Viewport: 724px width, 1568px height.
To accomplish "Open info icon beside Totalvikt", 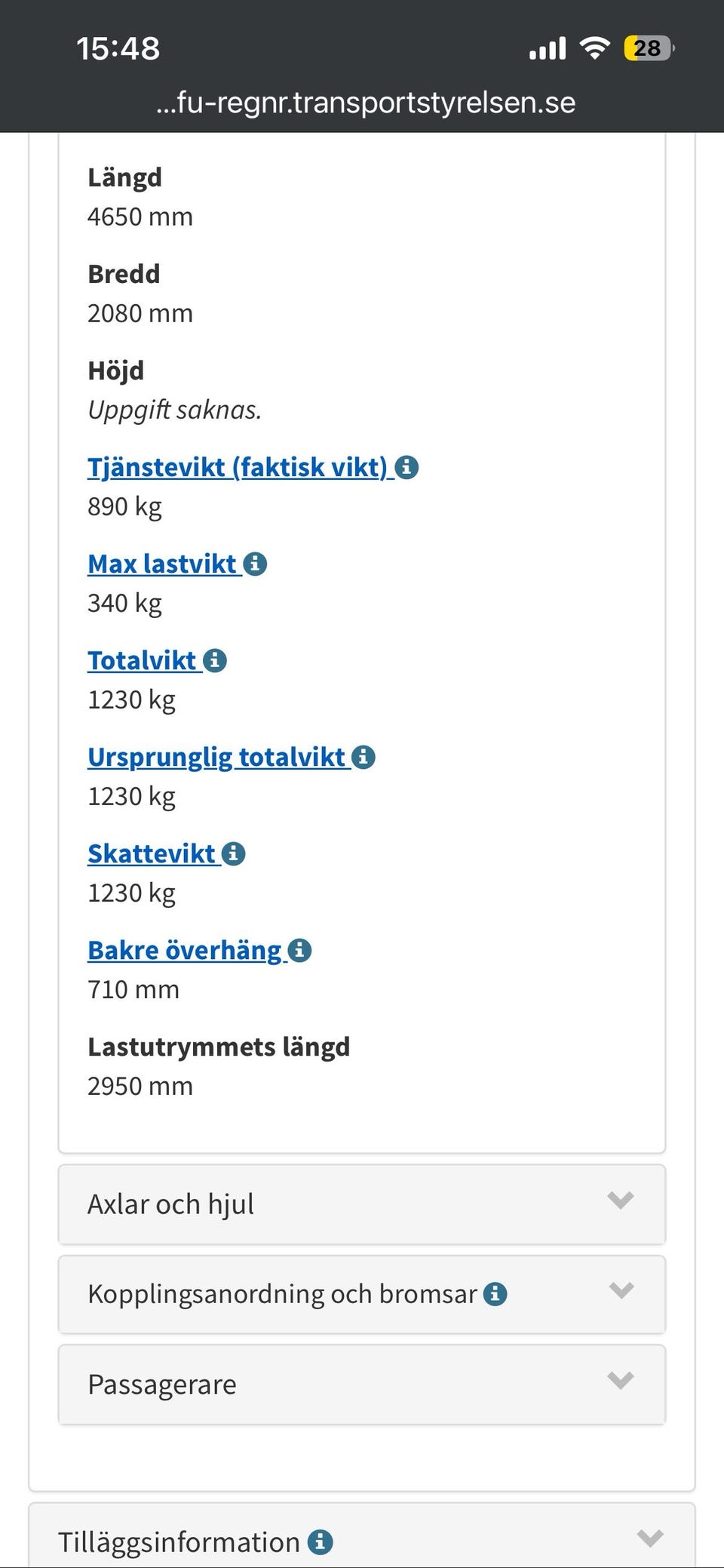I will click(215, 661).
